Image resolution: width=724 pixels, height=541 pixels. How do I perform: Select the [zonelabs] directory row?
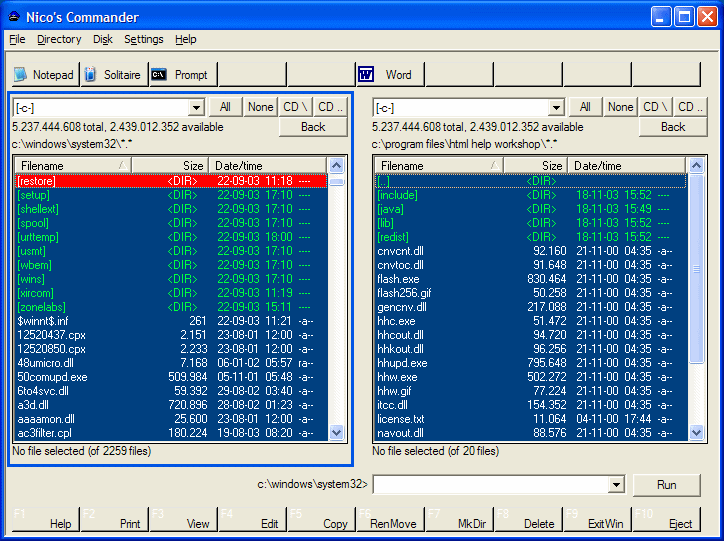coord(171,307)
